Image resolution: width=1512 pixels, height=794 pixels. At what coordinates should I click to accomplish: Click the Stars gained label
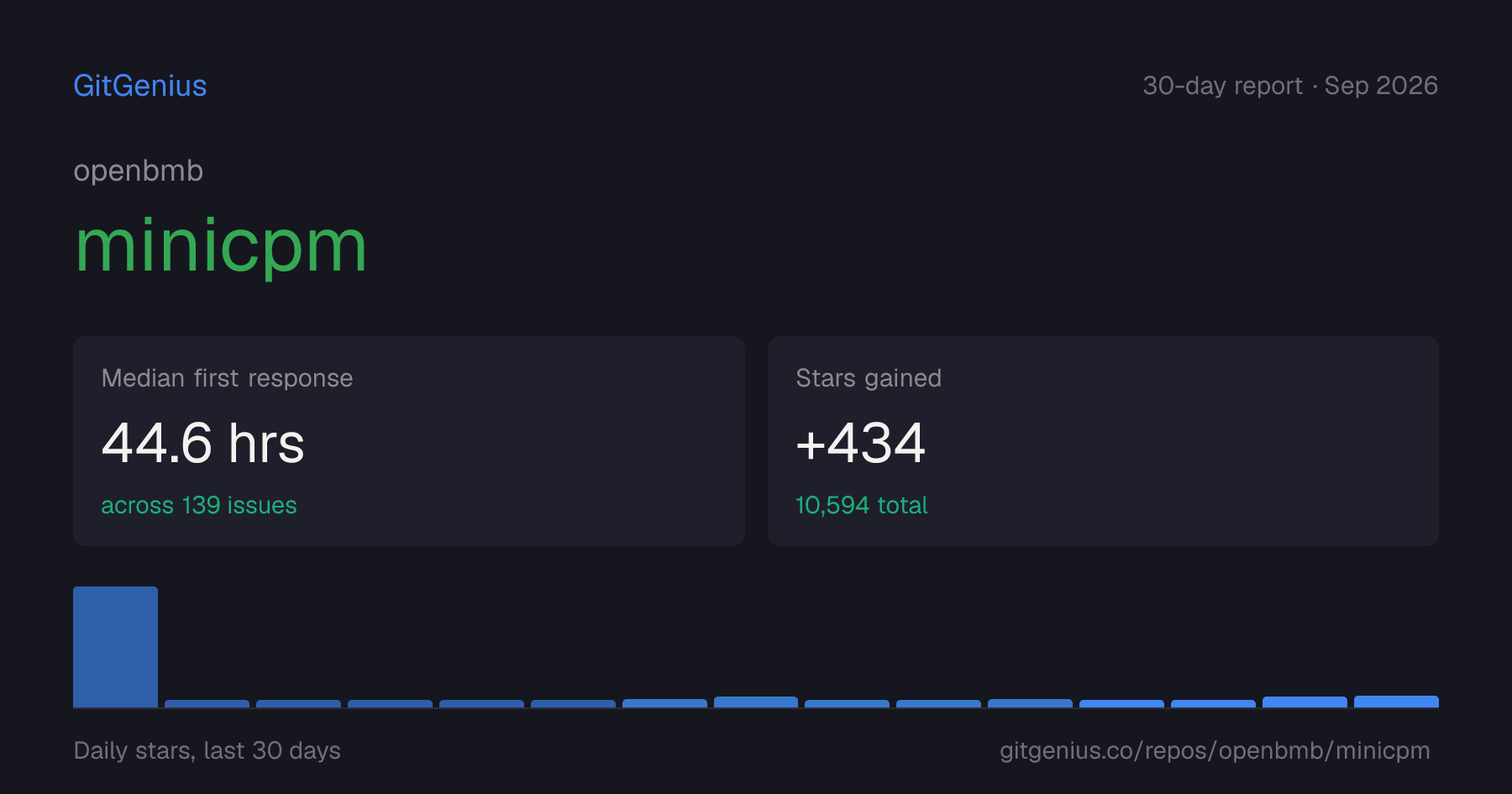coord(869,378)
